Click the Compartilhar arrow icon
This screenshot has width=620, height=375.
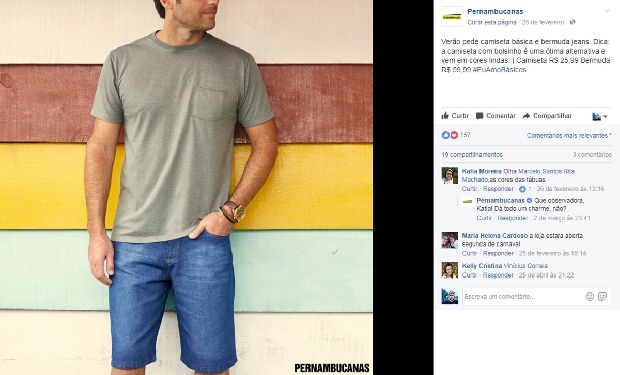526,116
